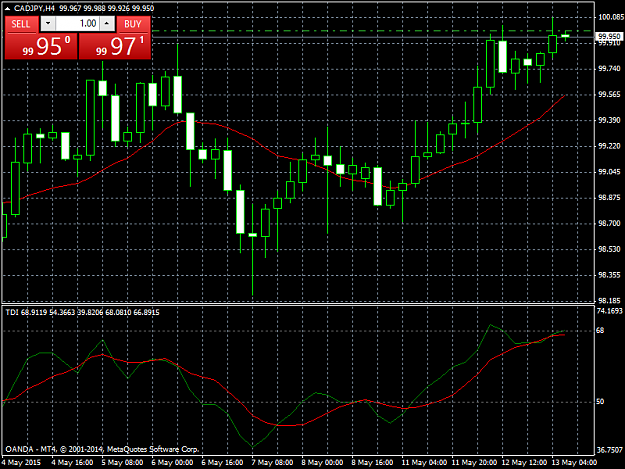Click the 11 May 20:00 time label
Image resolution: width=625 pixels, height=469 pixels.
(x=474, y=463)
